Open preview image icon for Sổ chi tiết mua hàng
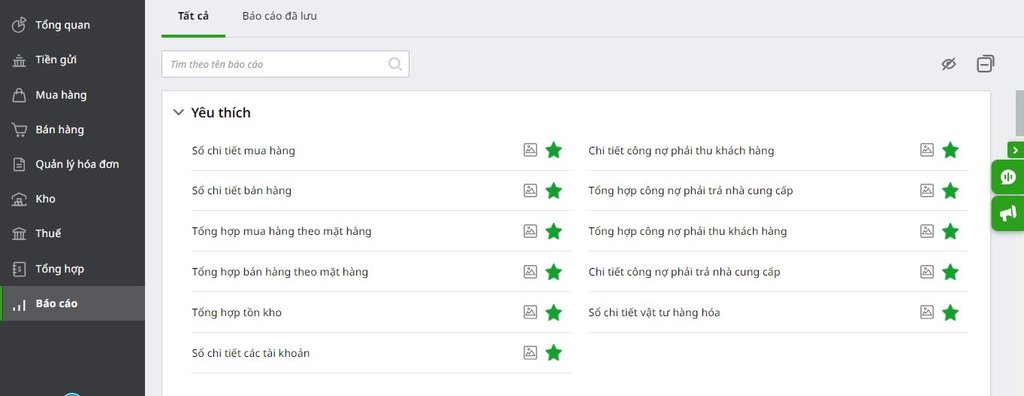The width and height of the screenshot is (1024, 396). 530,150
